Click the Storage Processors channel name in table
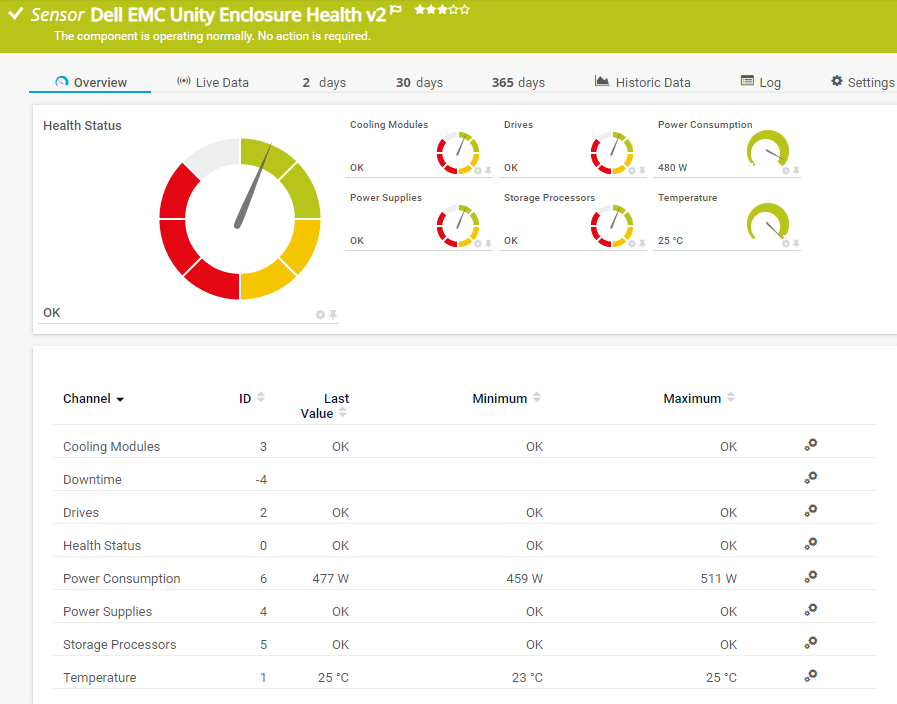The width and height of the screenshot is (897, 704). (119, 644)
